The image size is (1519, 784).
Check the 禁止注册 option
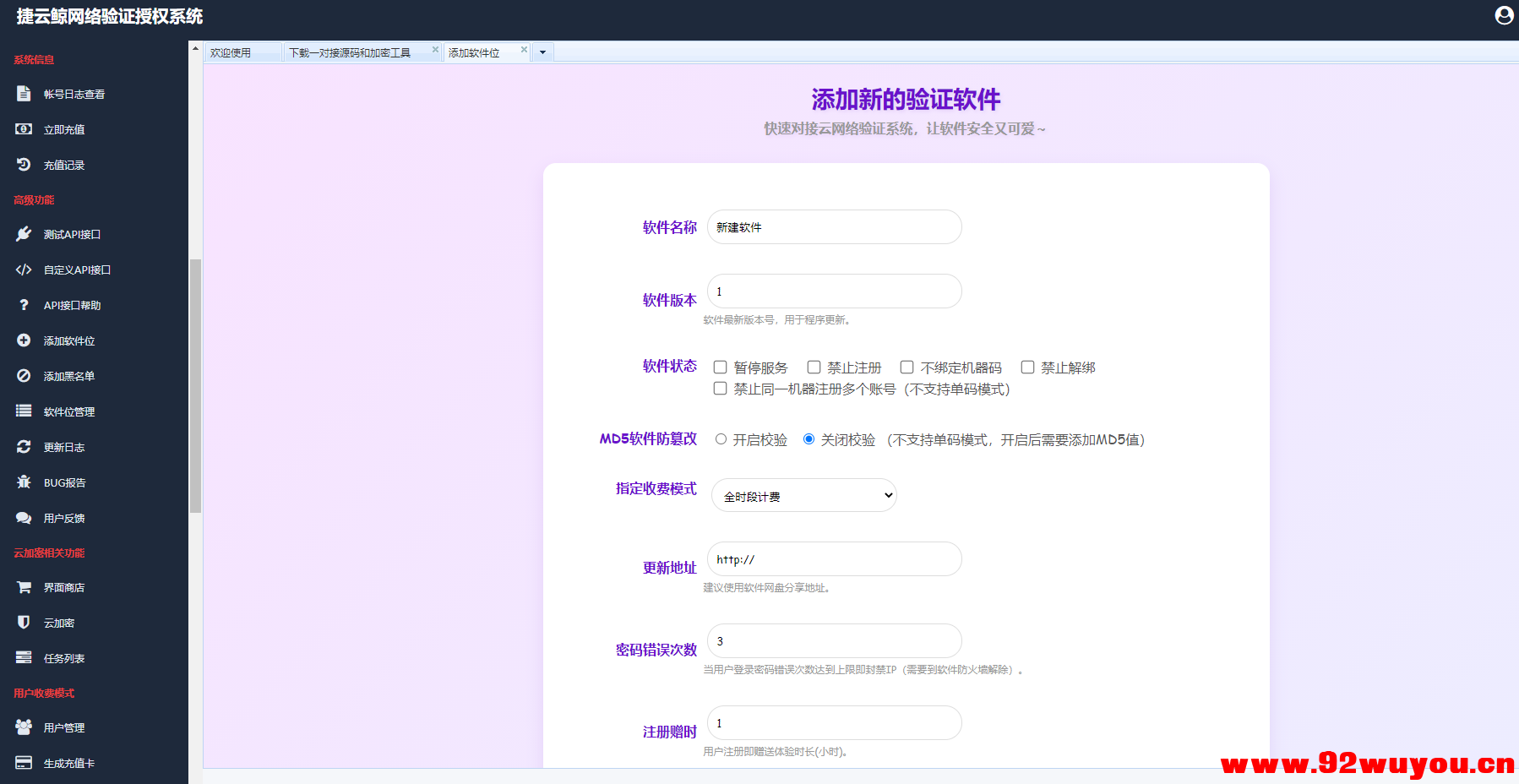pyautogui.click(x=814, y=367)
